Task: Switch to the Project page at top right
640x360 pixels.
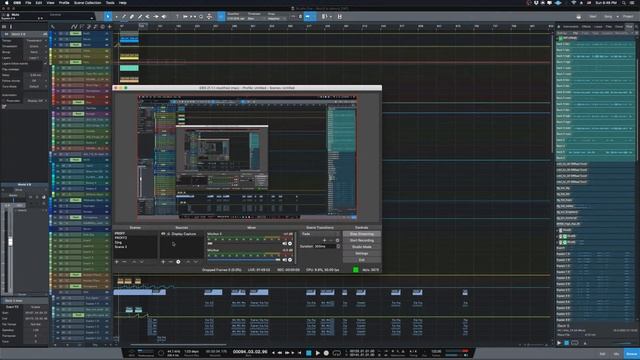Action: (x=628, y=17)
